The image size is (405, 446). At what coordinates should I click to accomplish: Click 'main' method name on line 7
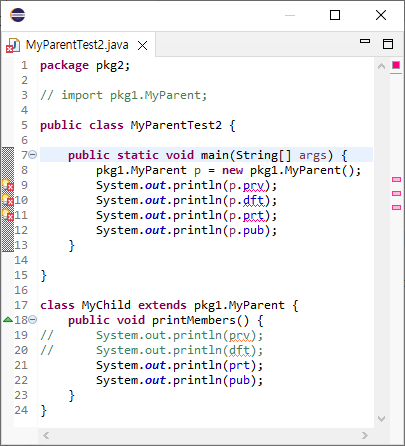(x=215, y=155)
